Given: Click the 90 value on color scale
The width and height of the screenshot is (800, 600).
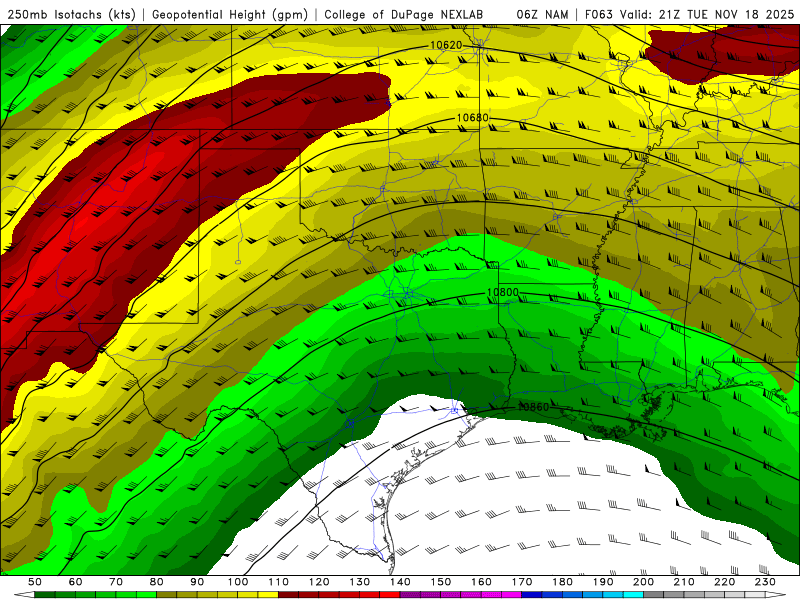Looking at the screenshot, I should click(x=197, y=582).
